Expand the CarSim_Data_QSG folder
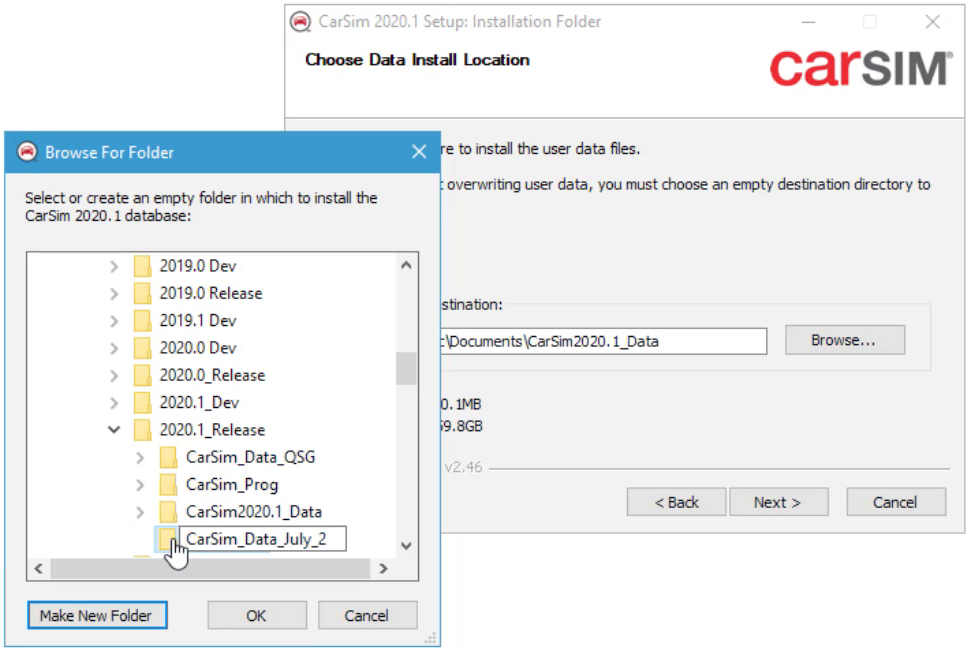 pyautogui.click(x=140, y=457)
